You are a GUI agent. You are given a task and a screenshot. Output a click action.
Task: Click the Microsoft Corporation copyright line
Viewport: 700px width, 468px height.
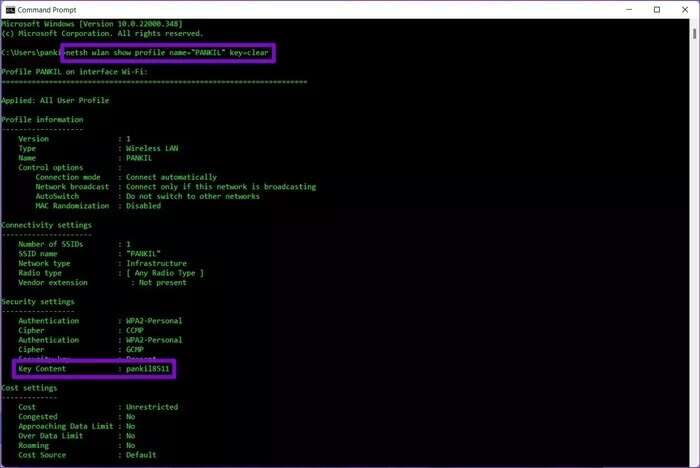click(102, 33)
